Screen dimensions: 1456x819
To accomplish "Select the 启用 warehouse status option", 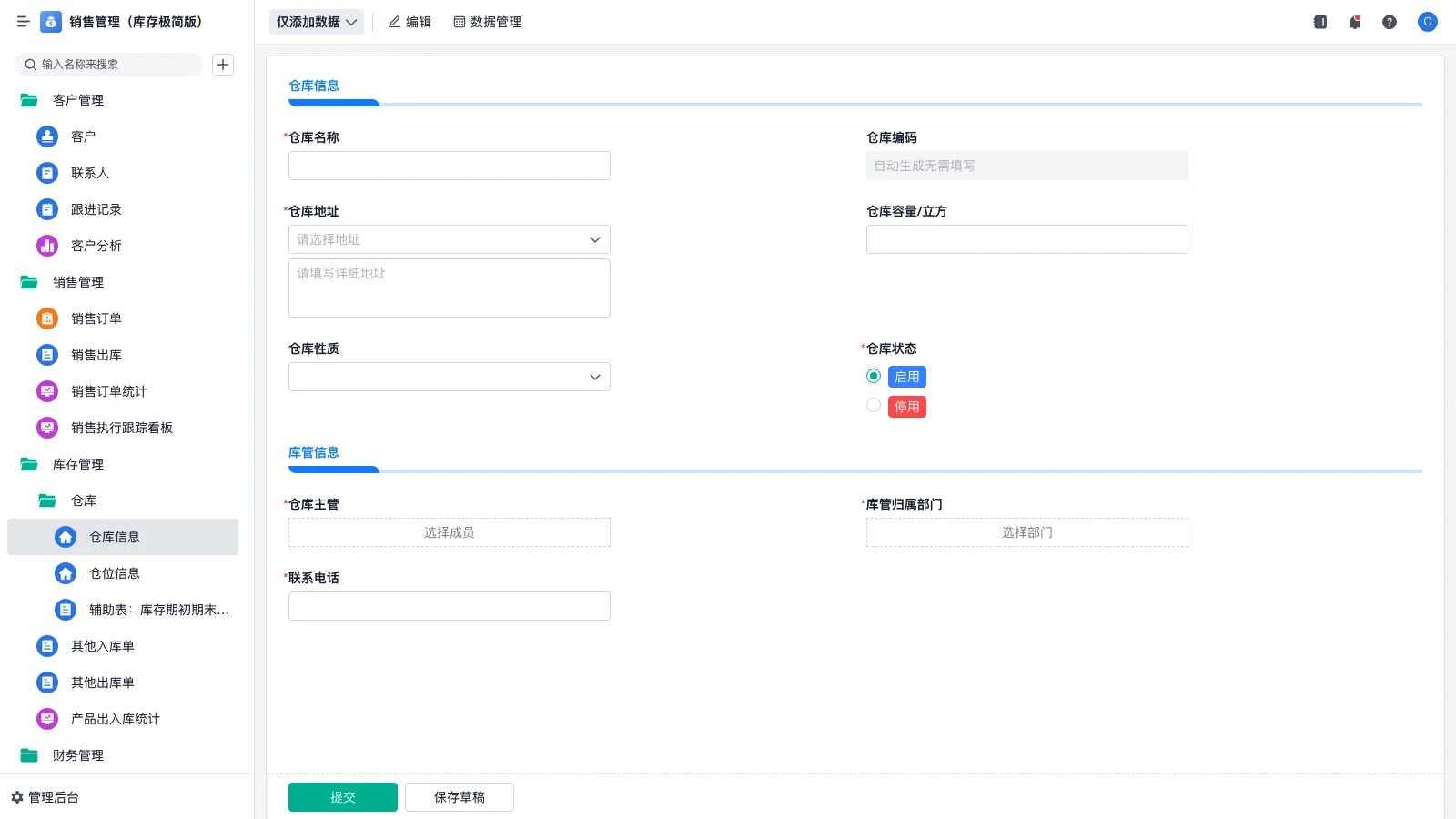I will [873, 376].
